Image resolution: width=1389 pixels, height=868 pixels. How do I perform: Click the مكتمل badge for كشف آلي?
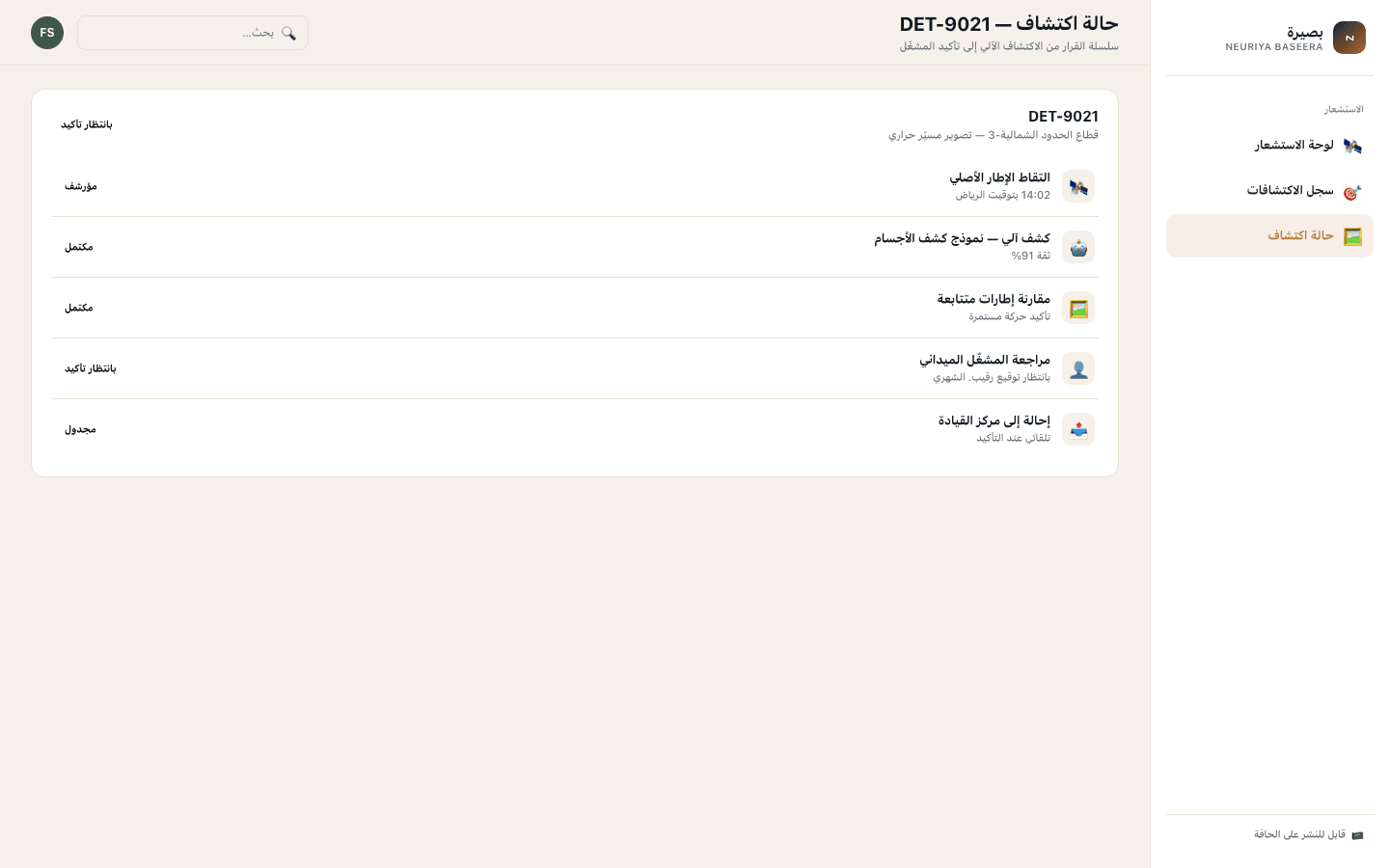(79, 247)
